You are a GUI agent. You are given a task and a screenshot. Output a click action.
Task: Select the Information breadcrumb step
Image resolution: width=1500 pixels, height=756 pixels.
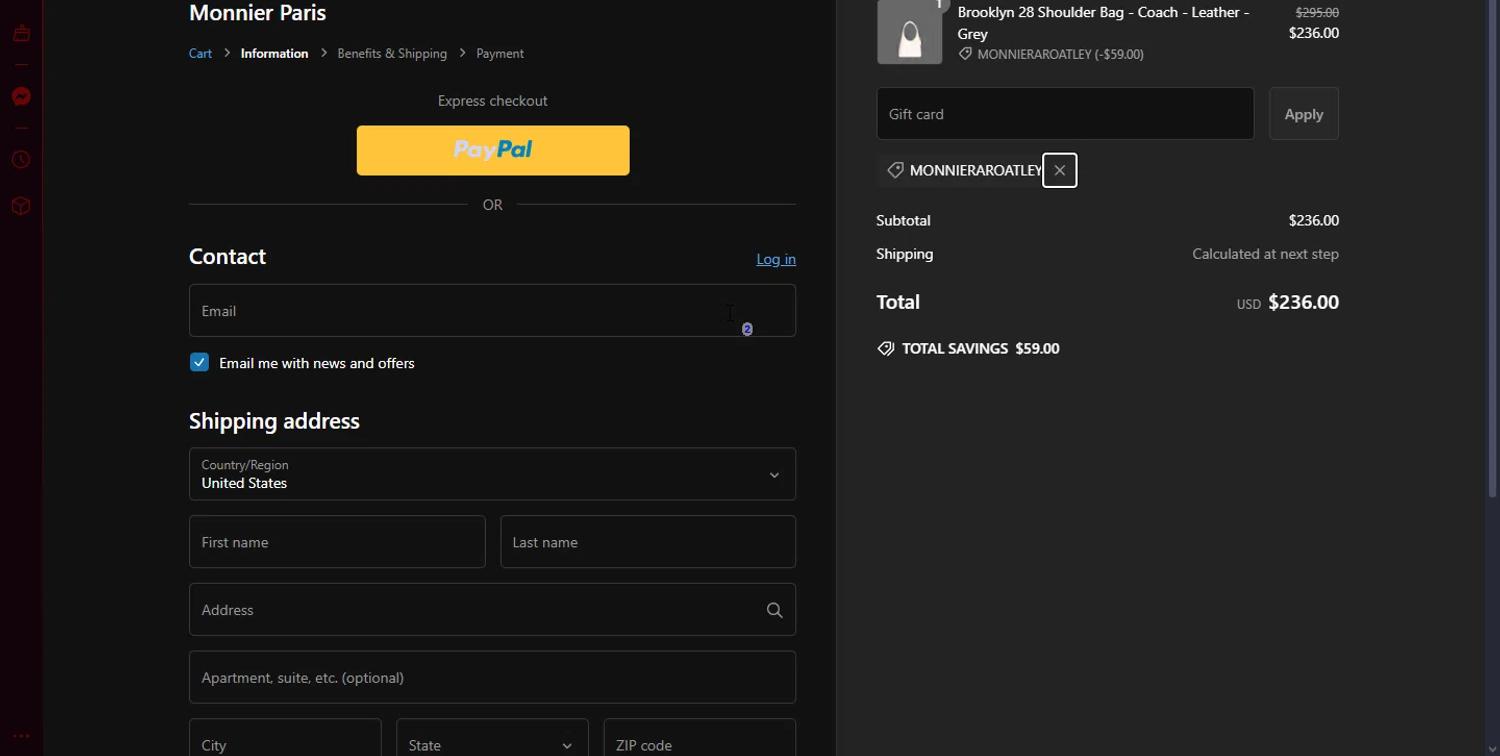coord(274,53)
